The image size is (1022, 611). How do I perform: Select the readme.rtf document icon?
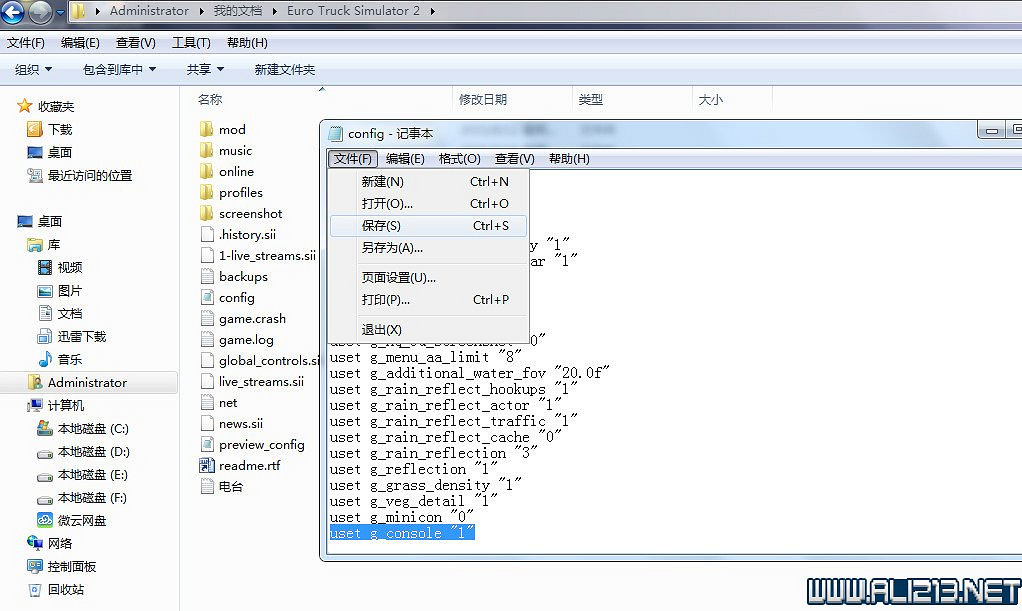(x=207, y=466)
